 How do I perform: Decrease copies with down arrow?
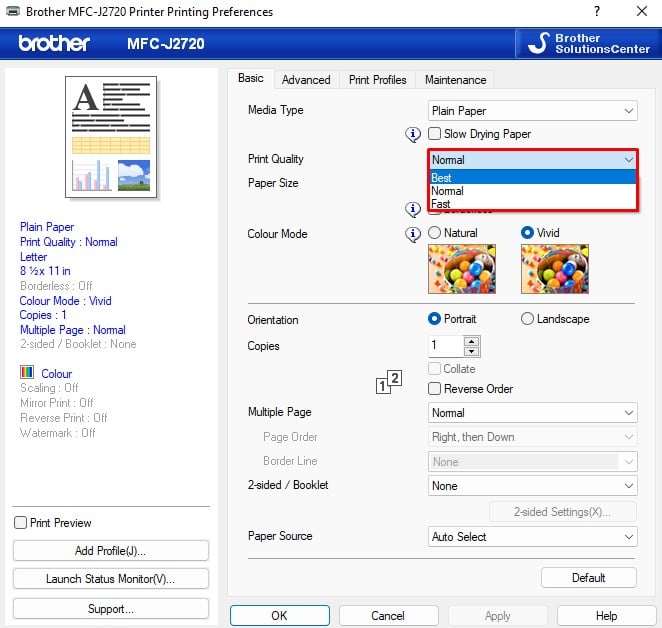coord(471,351)
